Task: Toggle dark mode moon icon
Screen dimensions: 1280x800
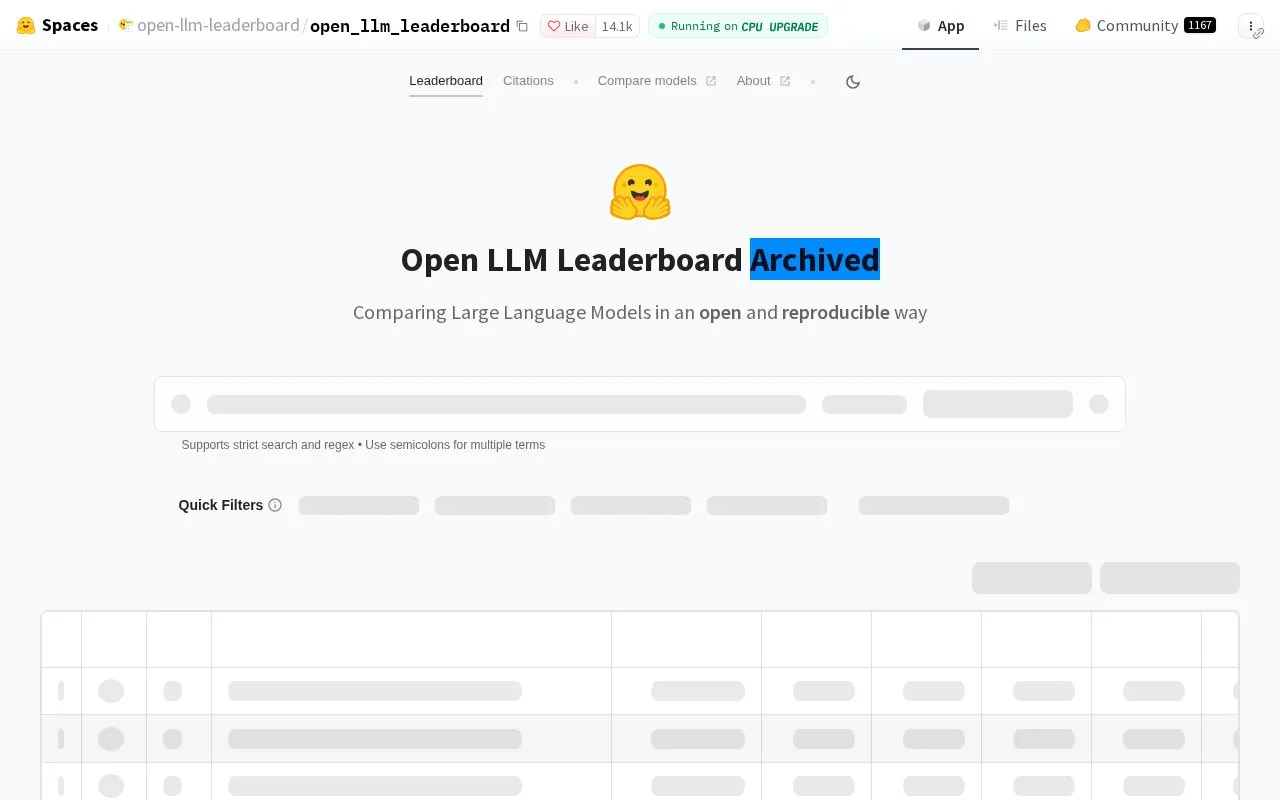Action: 853,82
